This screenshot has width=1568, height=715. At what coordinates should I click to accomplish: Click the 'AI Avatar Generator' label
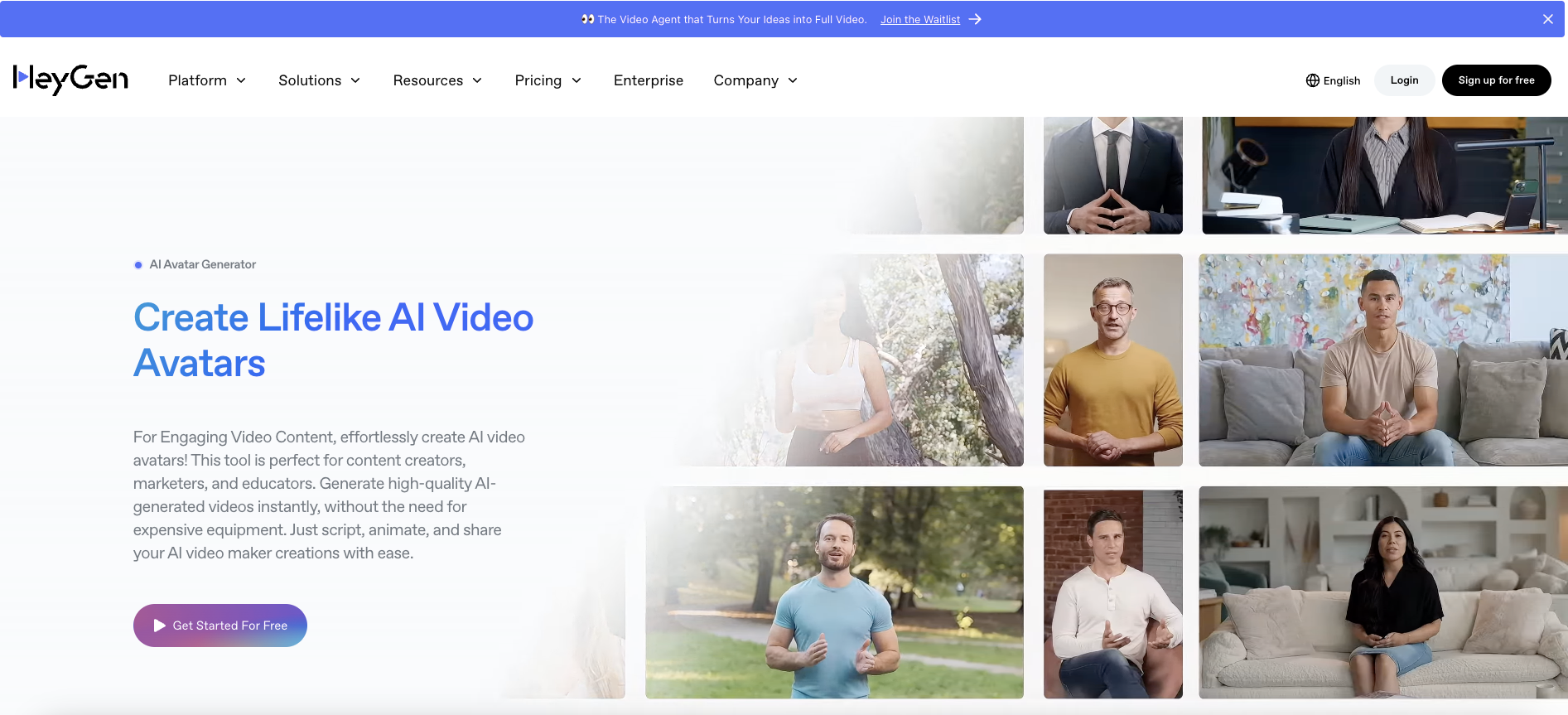203,264
